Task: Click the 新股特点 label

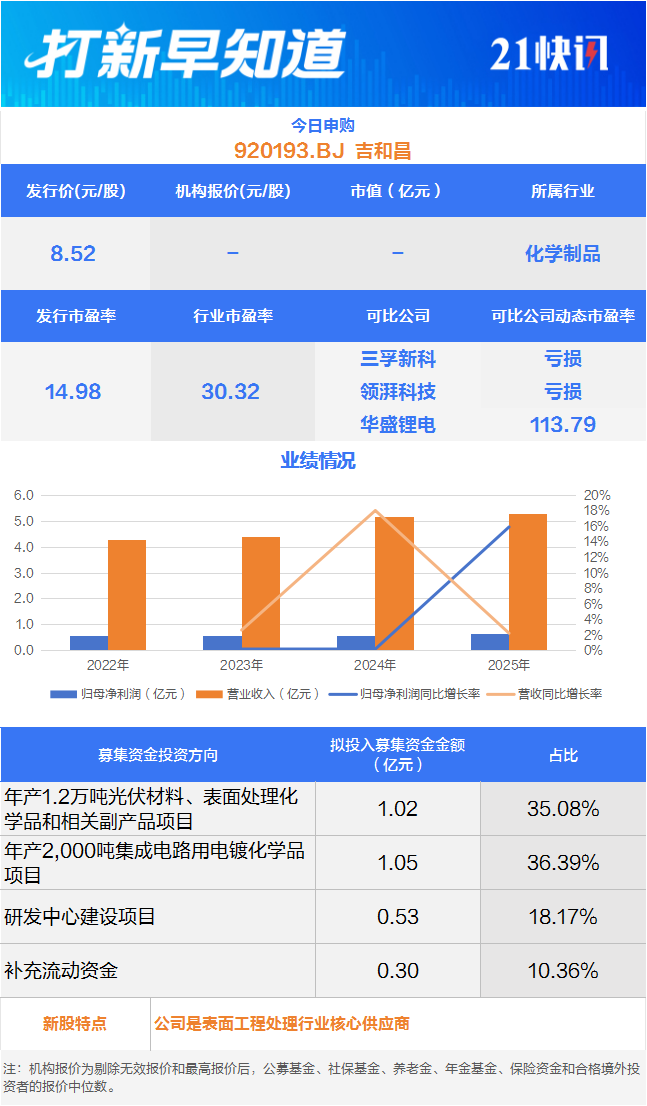Action: coord(75,1023)
